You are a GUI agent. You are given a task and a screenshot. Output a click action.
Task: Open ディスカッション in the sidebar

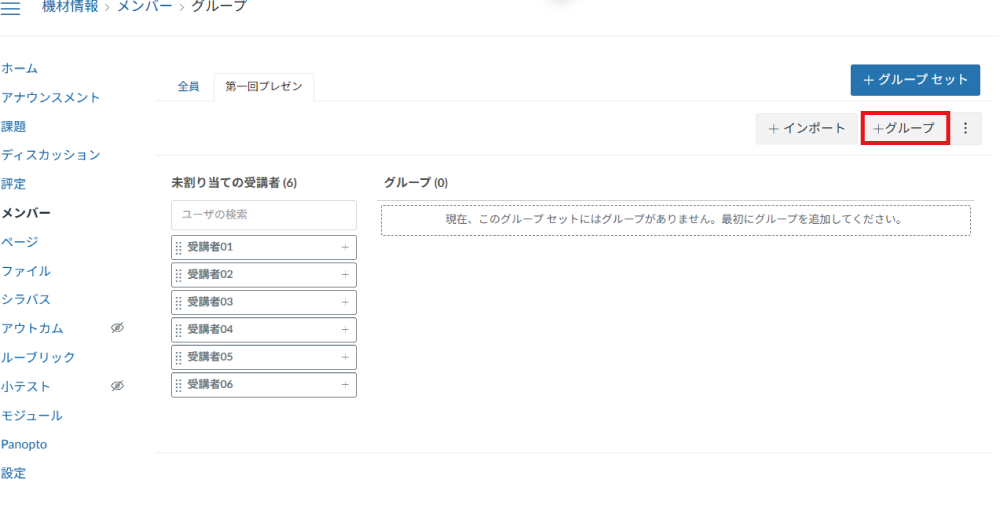click(x=51, y=155)
